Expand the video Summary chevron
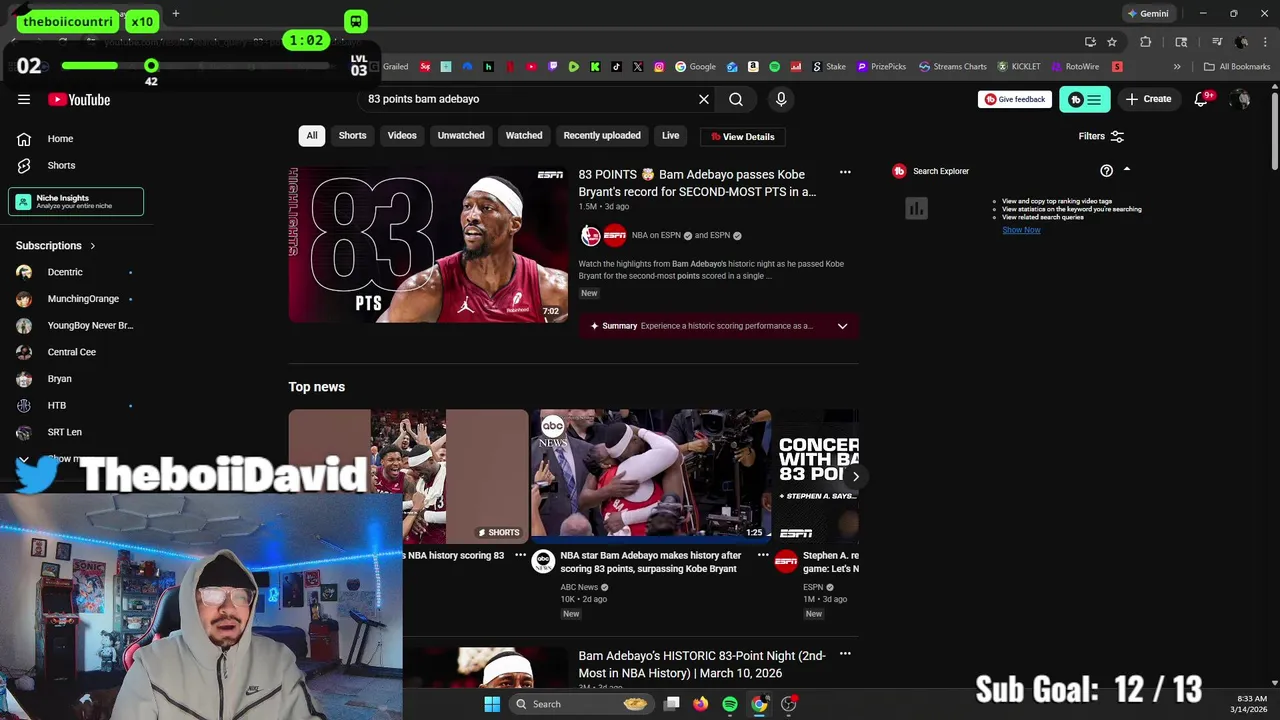1280x720 pixels. point(842,326)
